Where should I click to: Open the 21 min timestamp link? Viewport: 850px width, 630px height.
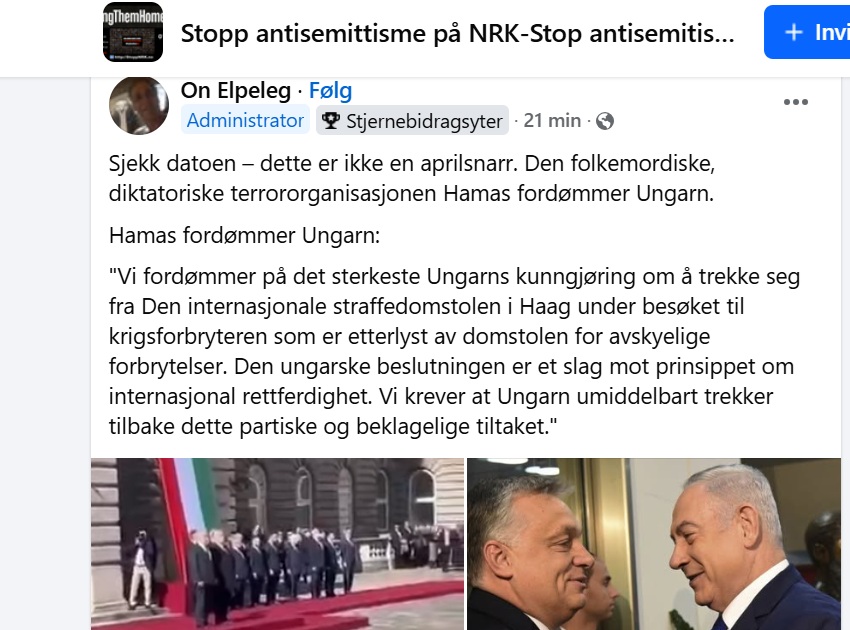[552, 120]
